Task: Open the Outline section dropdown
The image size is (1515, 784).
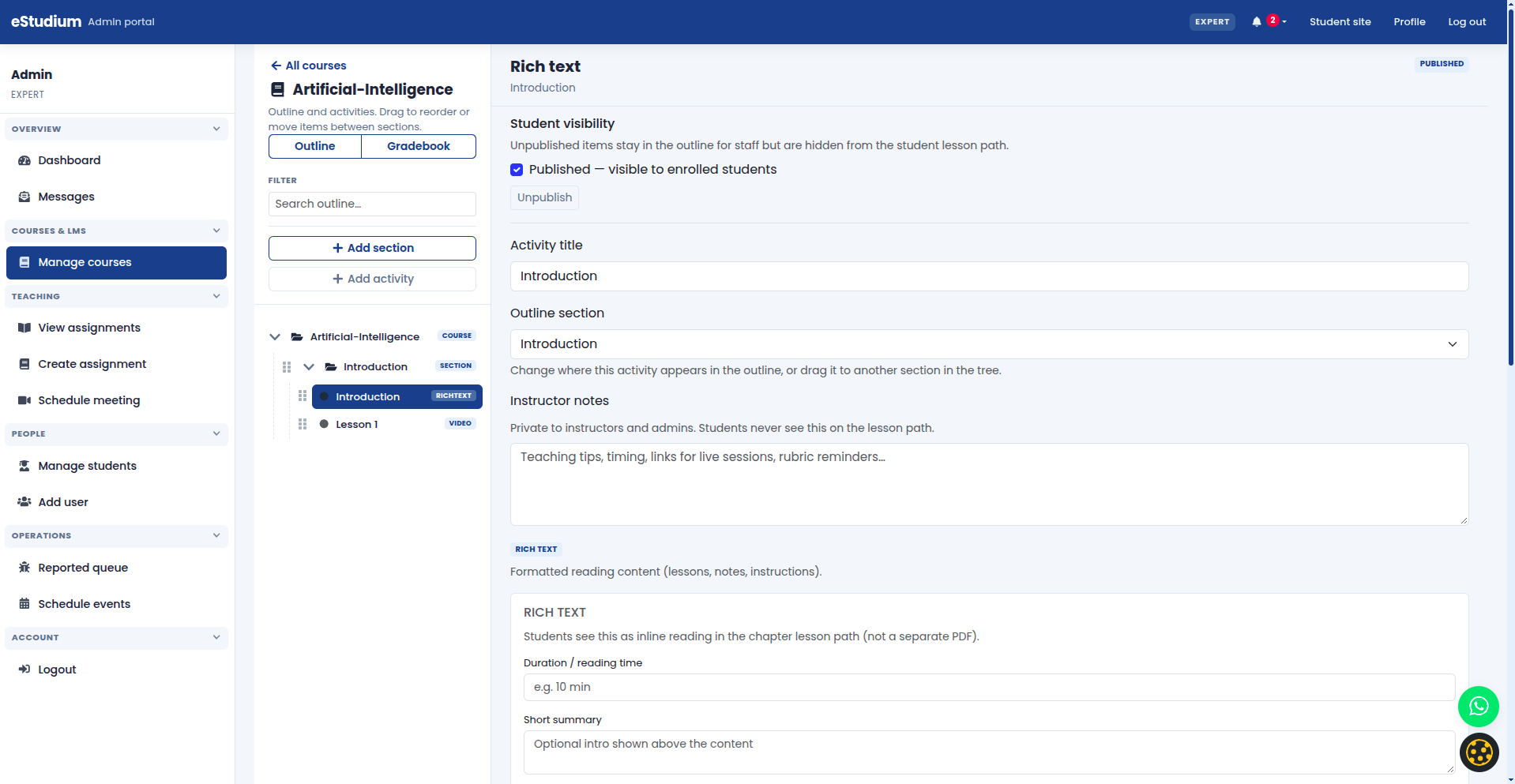Action: pyautogui.click(x=989, y=344)
